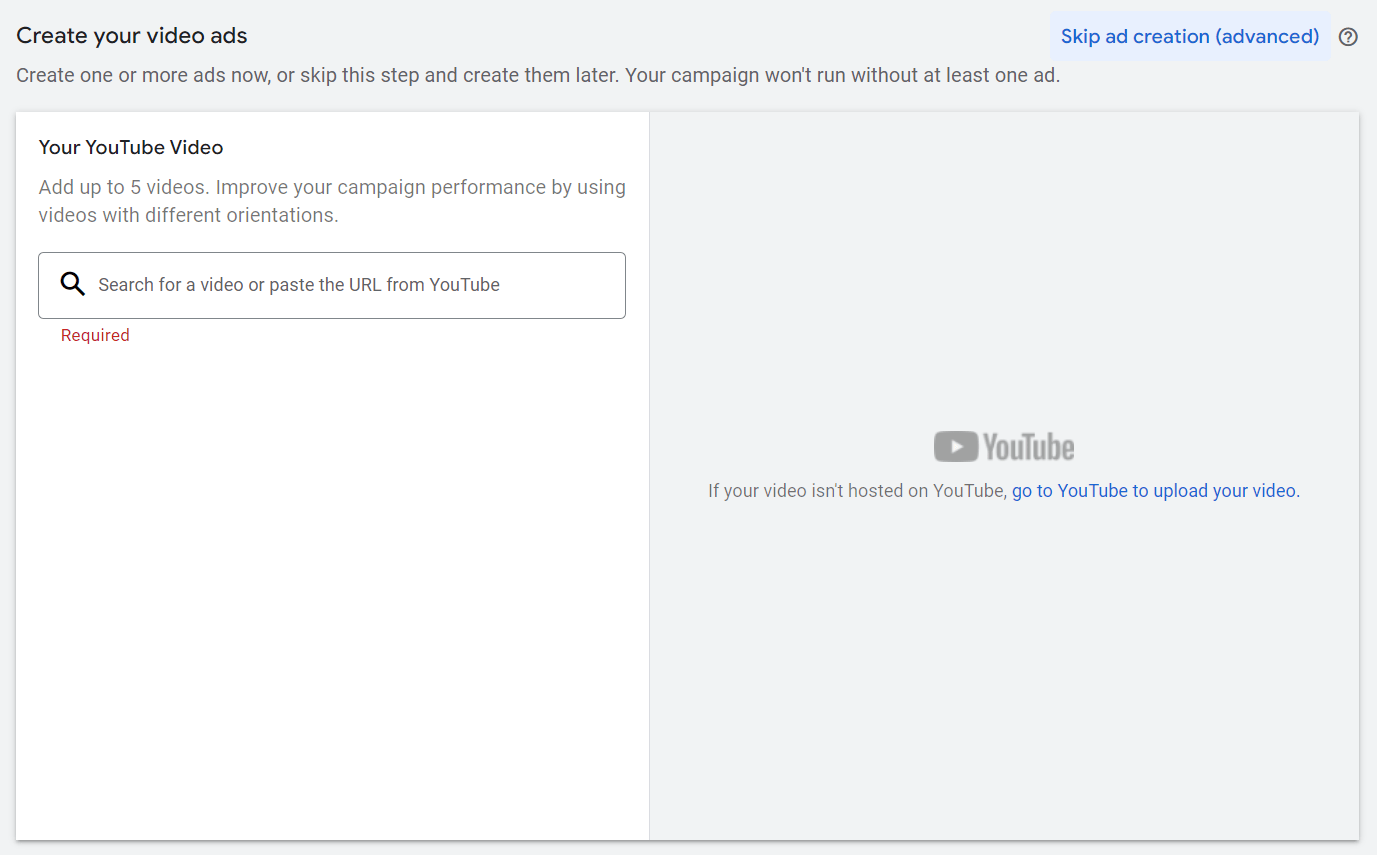Tap the search glass before the placeholder text

72,284
